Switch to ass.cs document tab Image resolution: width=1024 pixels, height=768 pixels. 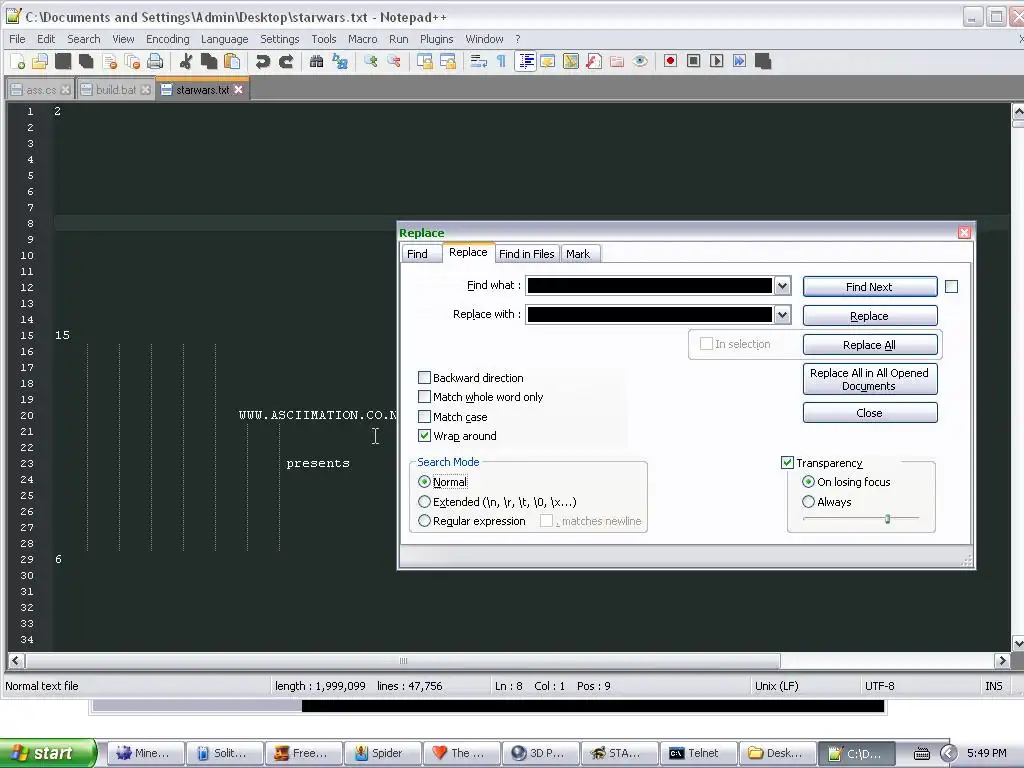[40, 89]
